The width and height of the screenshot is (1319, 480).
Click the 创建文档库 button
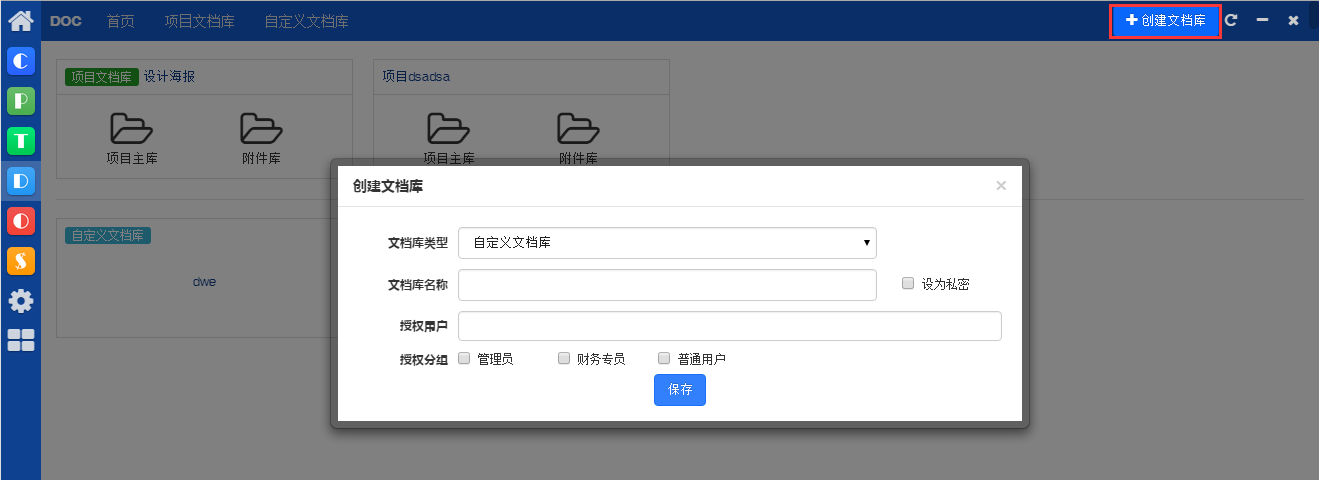1165,20
